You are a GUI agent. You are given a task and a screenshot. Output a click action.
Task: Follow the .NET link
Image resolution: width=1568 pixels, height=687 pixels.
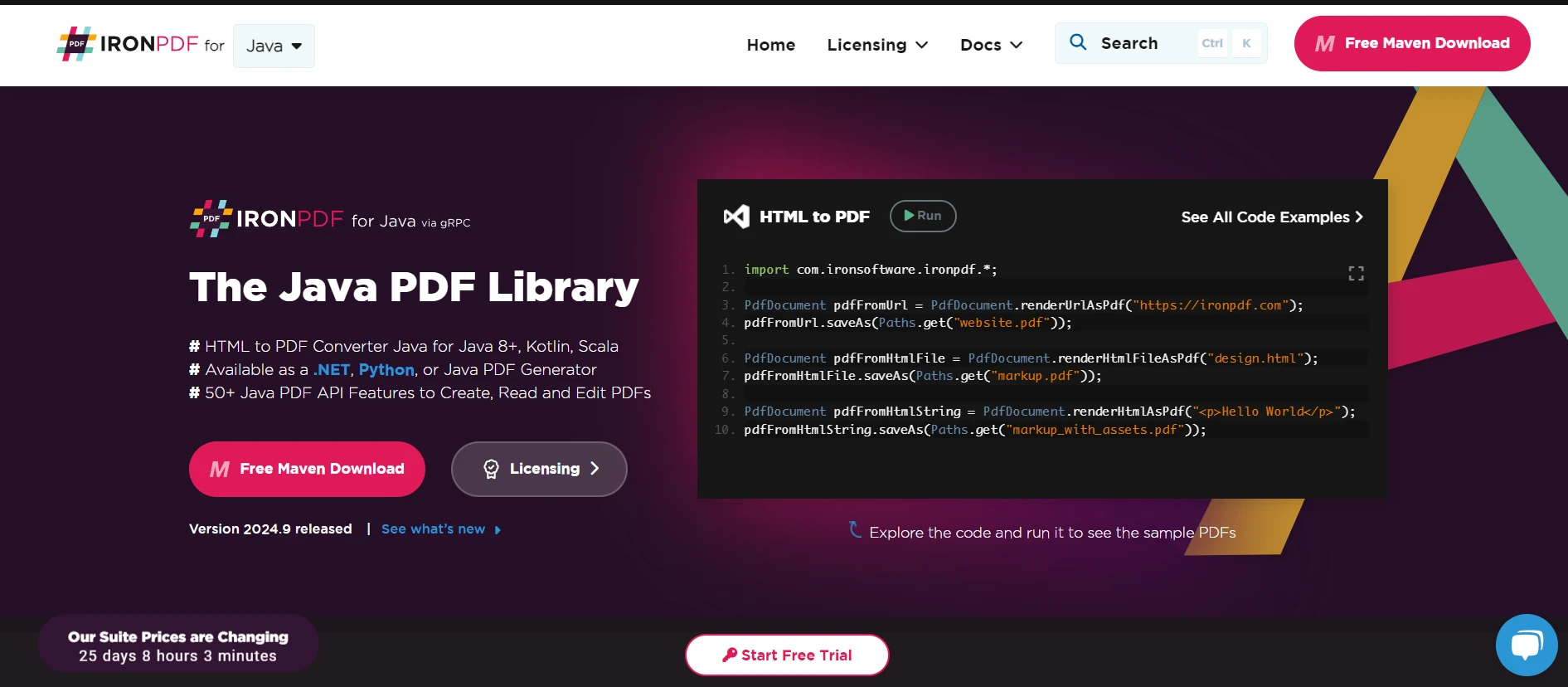click(x=332, y=369)
